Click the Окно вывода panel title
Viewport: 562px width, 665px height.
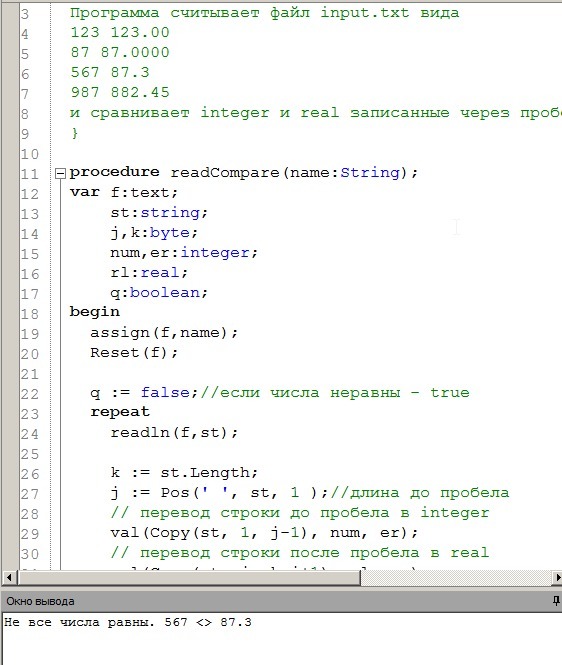click(40, 601)
